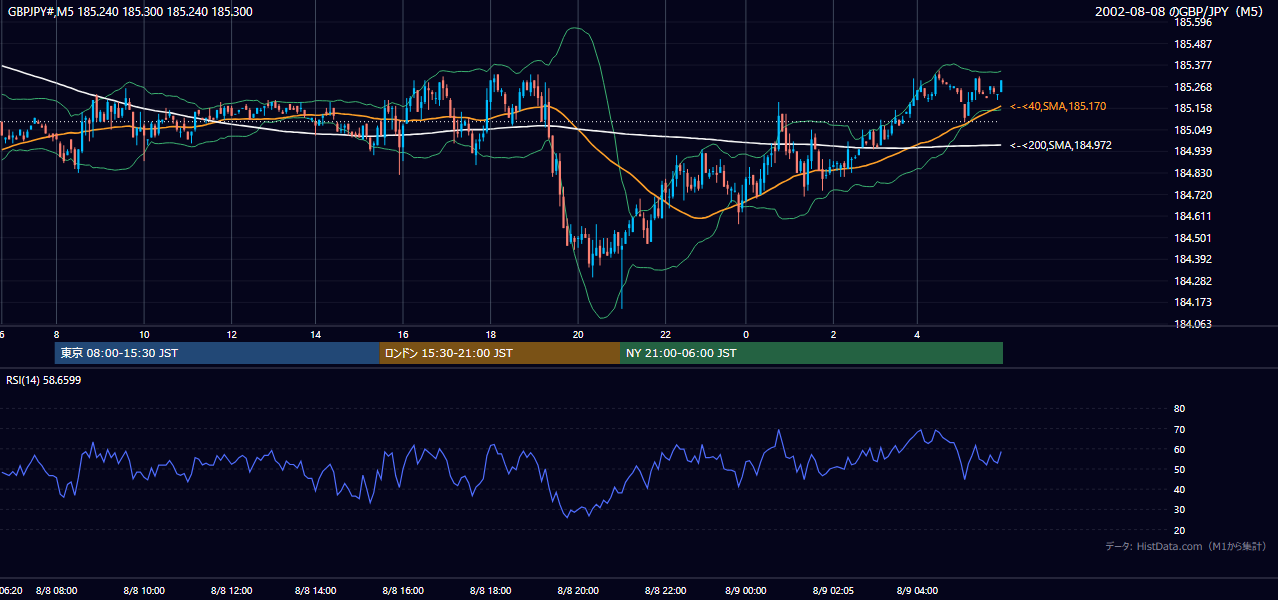Click RSI scale value 50
This screenshot has width=1278, height=600.
pyautogui.click(x=1179, y=469)
